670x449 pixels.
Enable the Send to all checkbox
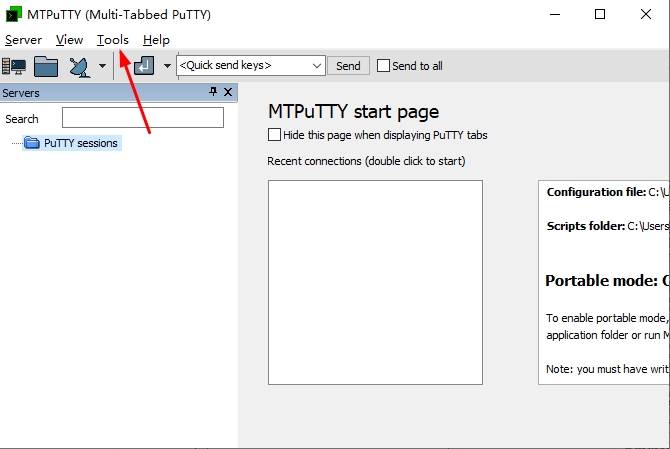(x=383, y=66)
